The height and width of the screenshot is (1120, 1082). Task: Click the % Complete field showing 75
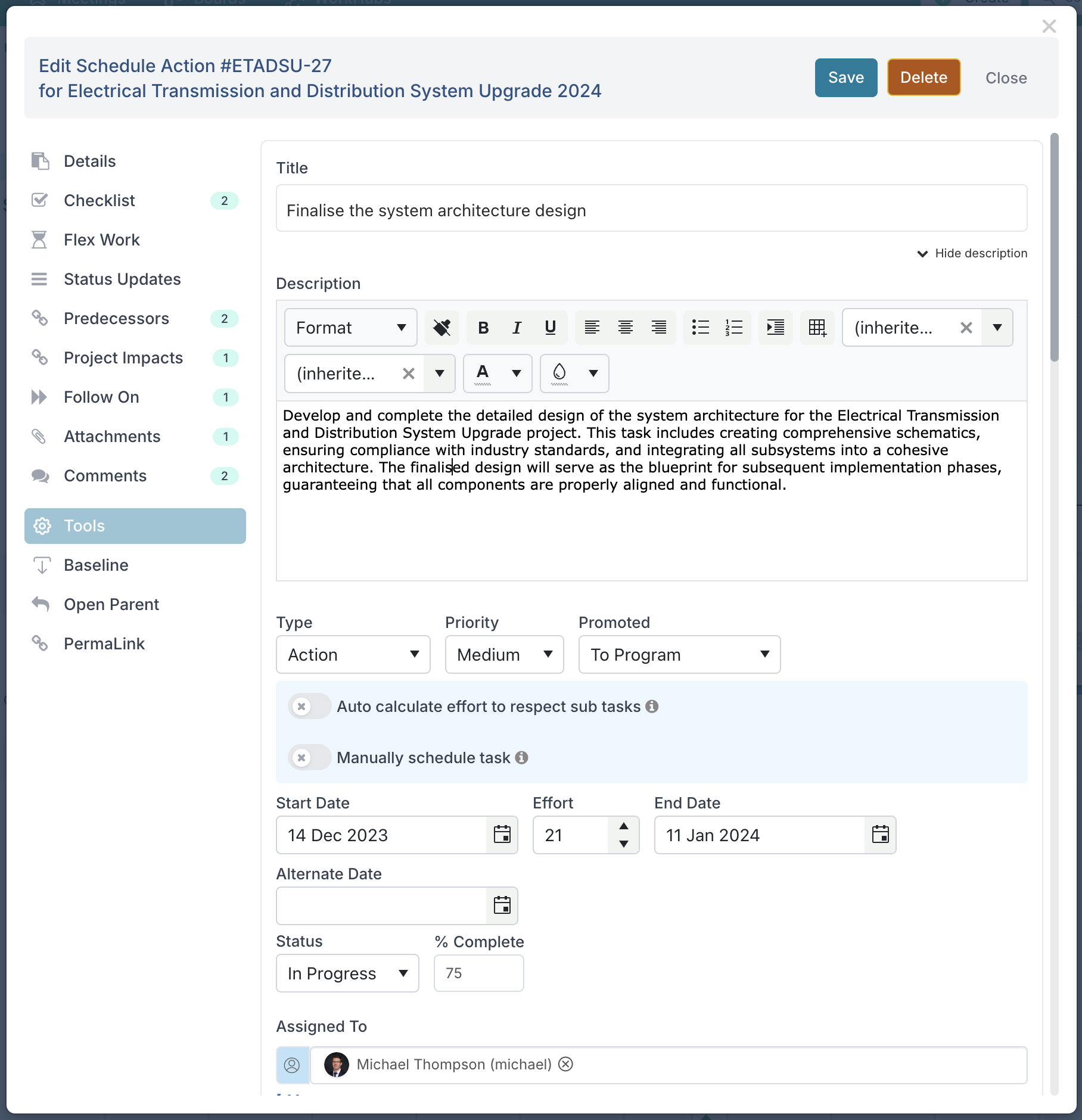478,973
